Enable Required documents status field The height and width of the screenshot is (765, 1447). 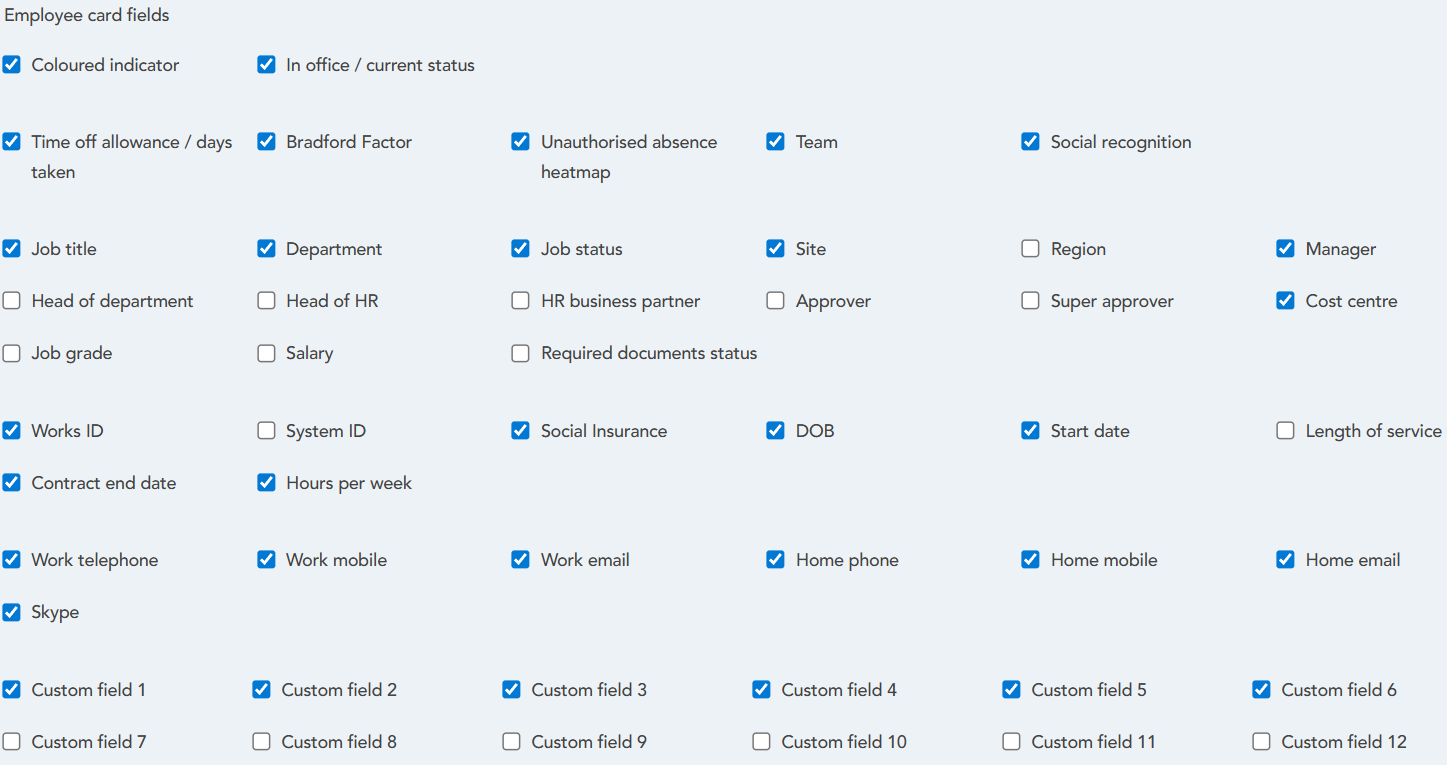pyautogui.click(x=520, y=353)
